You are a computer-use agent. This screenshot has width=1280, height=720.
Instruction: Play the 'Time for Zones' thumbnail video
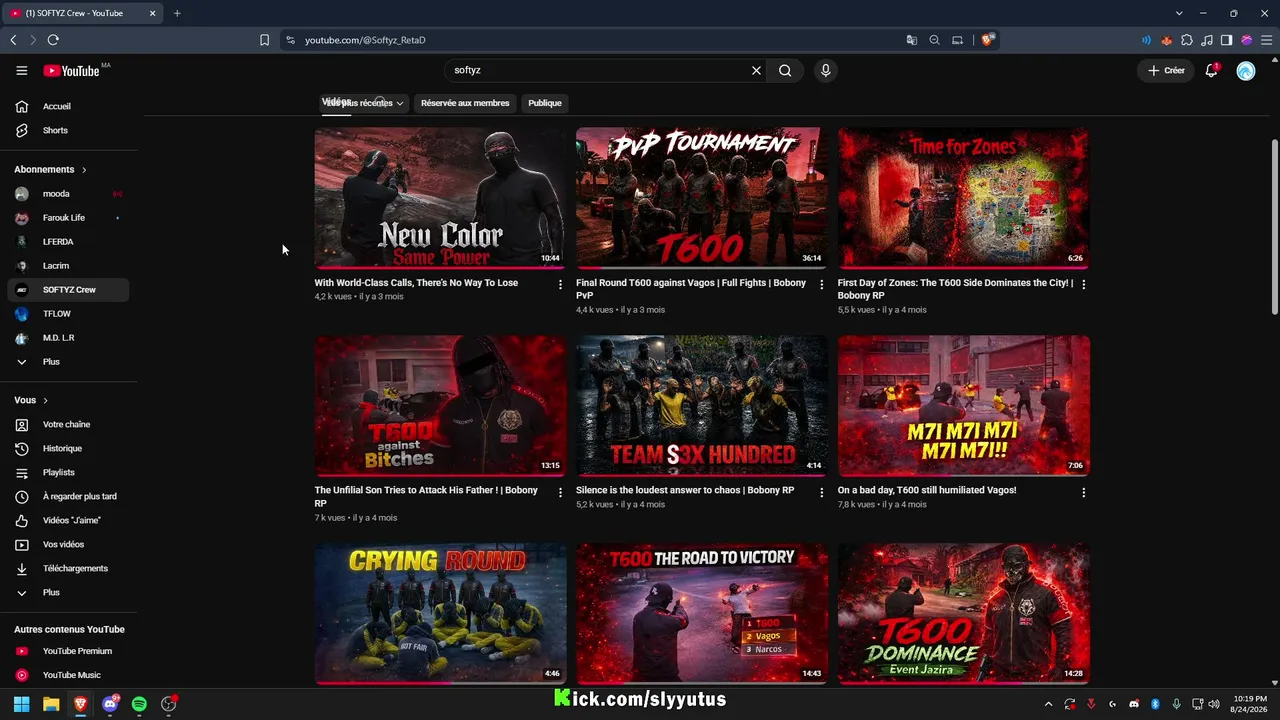pyautogui.click(x=964, y=198)
